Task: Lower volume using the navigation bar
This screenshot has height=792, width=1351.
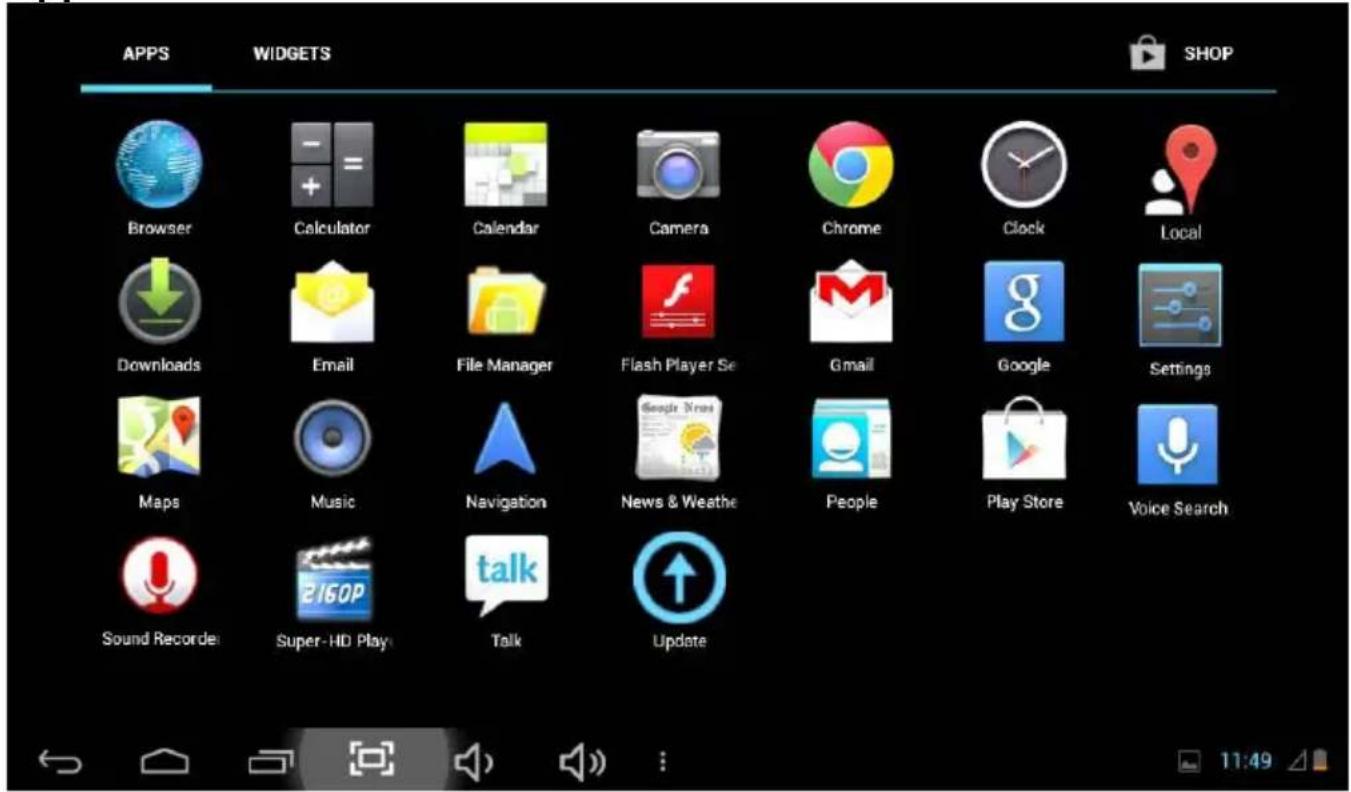Action: point(475,762)
